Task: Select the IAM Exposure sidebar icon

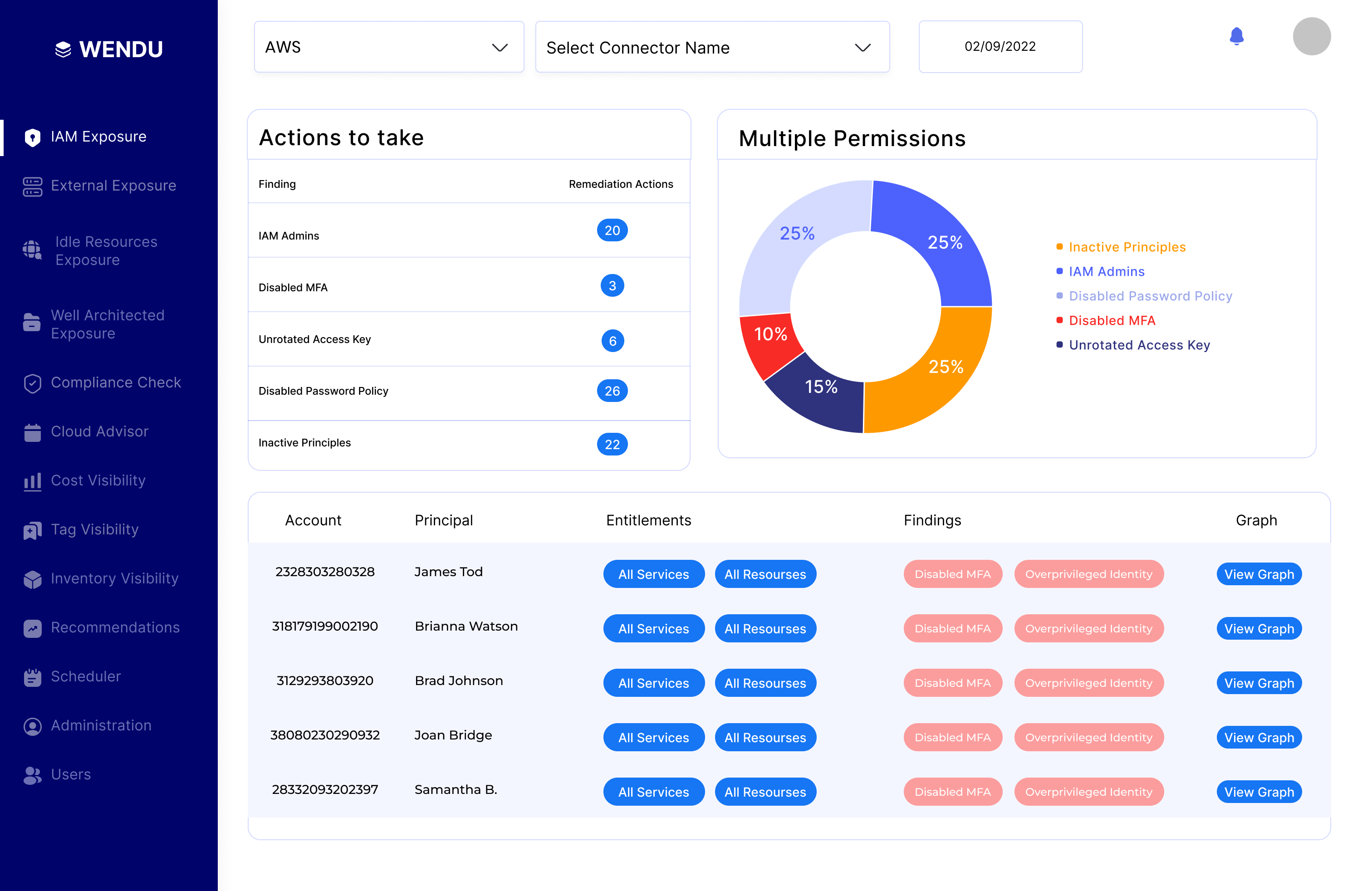Action: coord(32,137)
